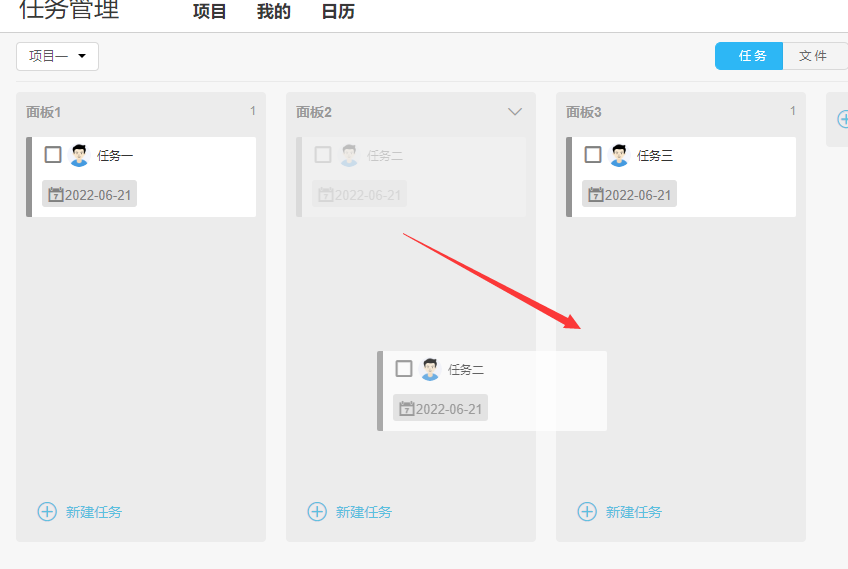Screen dimensions: 848x569
Task: Expand the 面板2 chevron menu
Action: [515, 112]
